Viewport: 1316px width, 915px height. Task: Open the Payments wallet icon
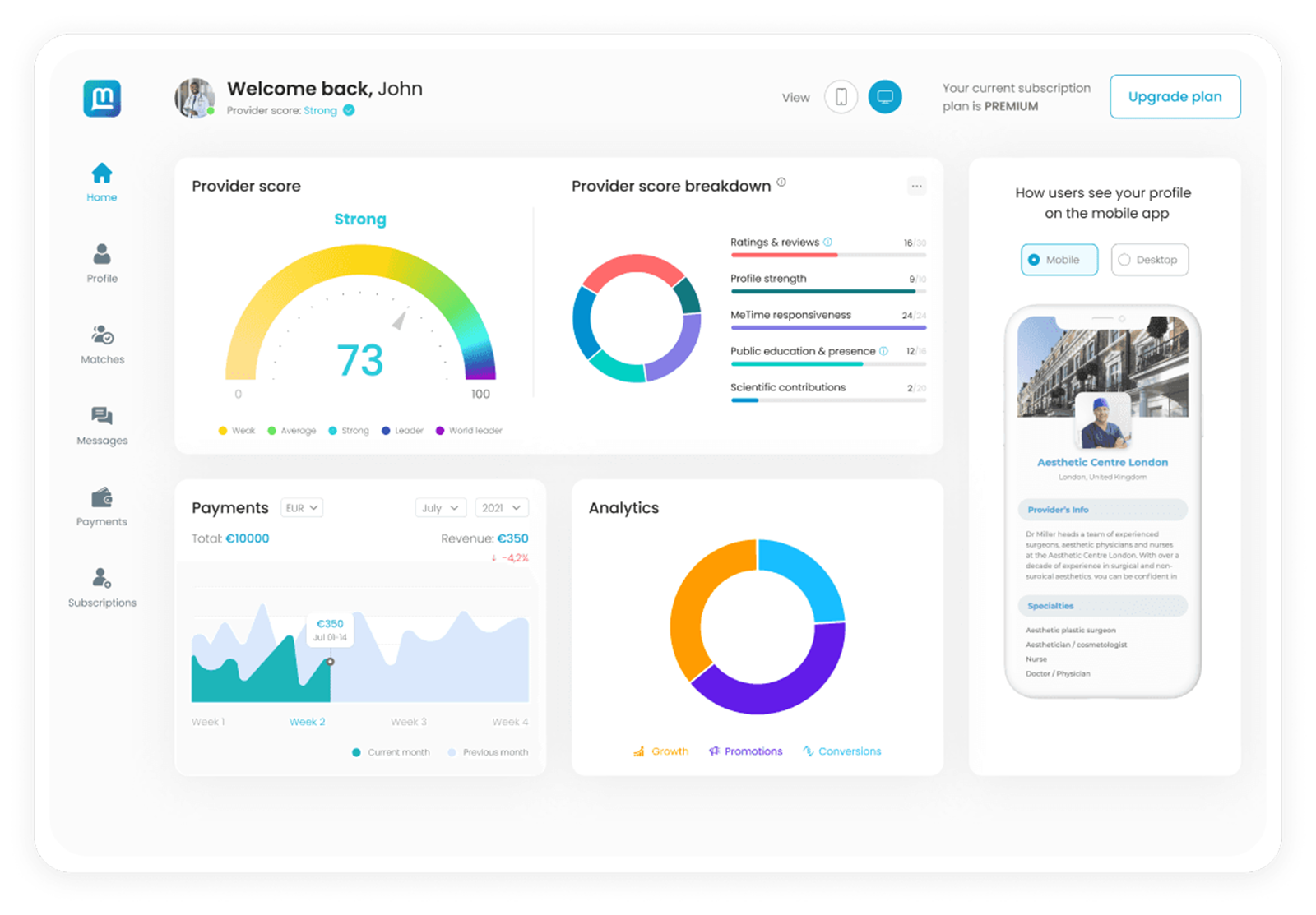point(102,497)
